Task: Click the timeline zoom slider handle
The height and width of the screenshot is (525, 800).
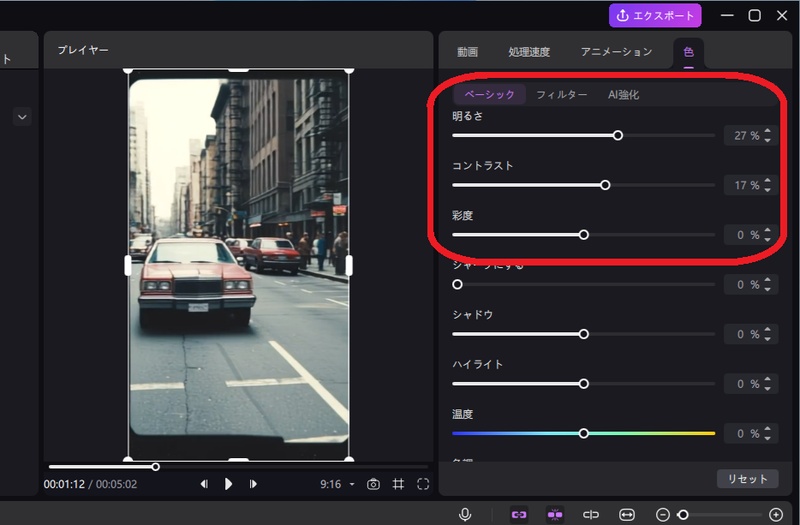Action: pyautogui.click(x=683, y=514)
